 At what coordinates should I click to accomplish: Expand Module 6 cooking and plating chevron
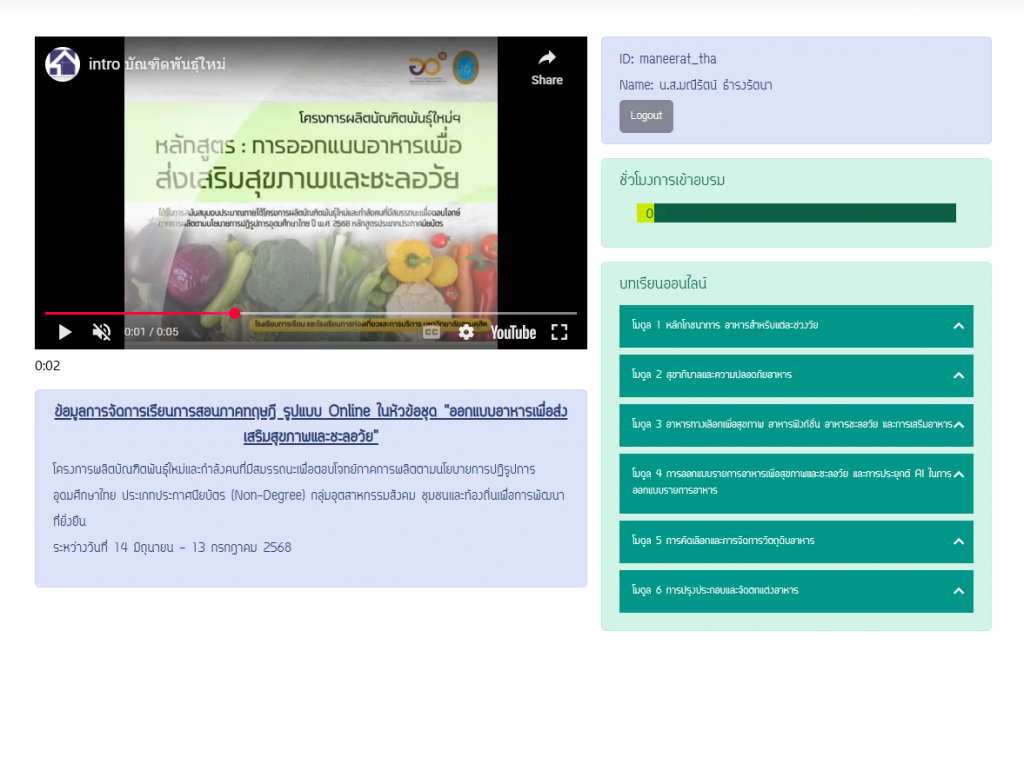coord(958,591)
